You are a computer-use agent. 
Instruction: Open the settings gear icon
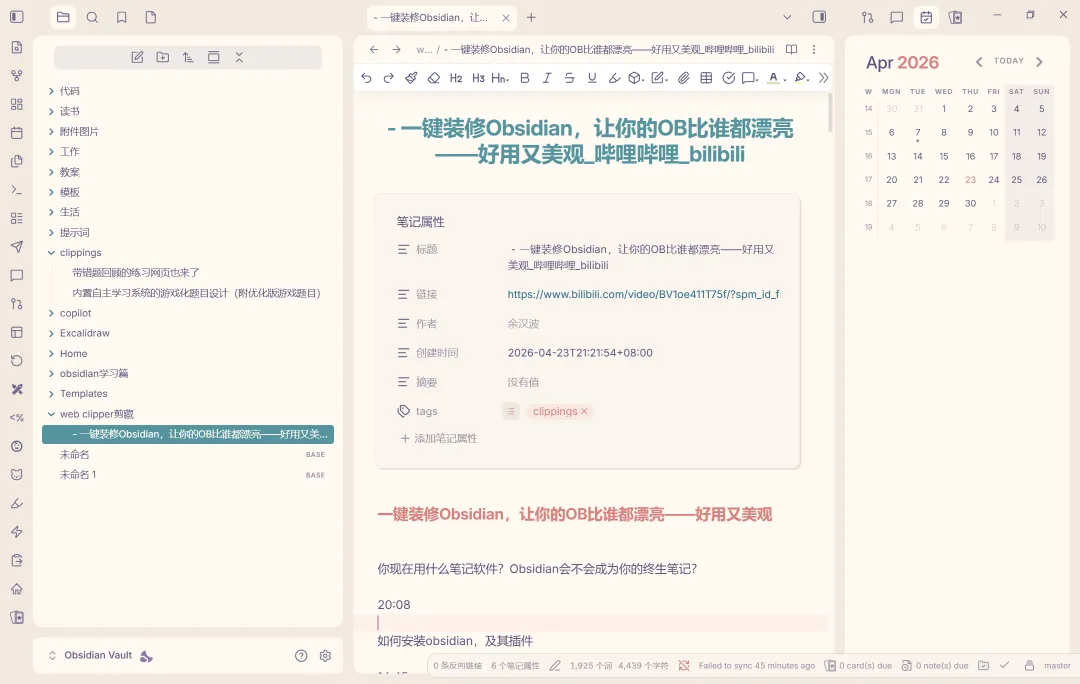point(325,656)
